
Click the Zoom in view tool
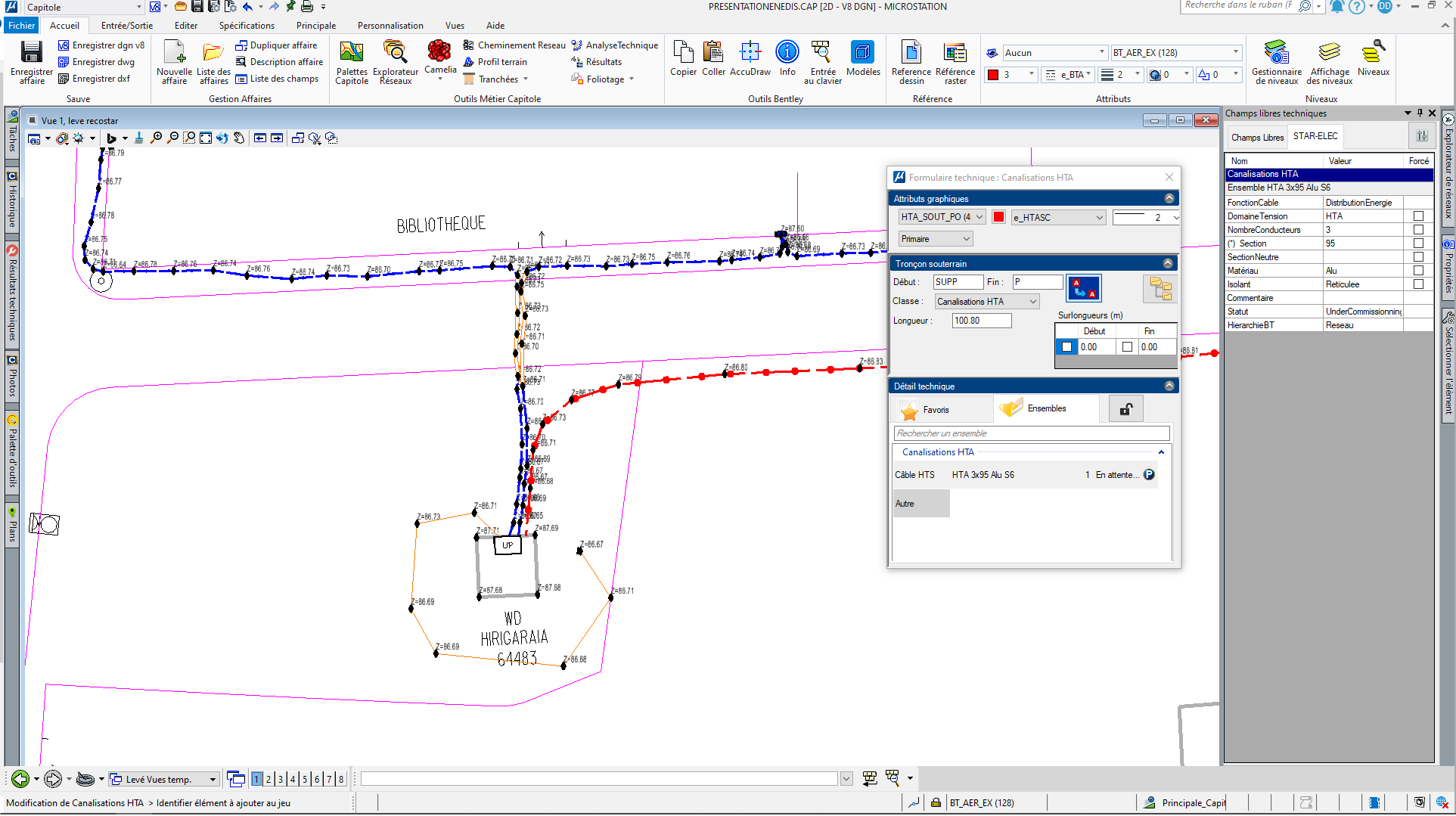coord(156,138)
